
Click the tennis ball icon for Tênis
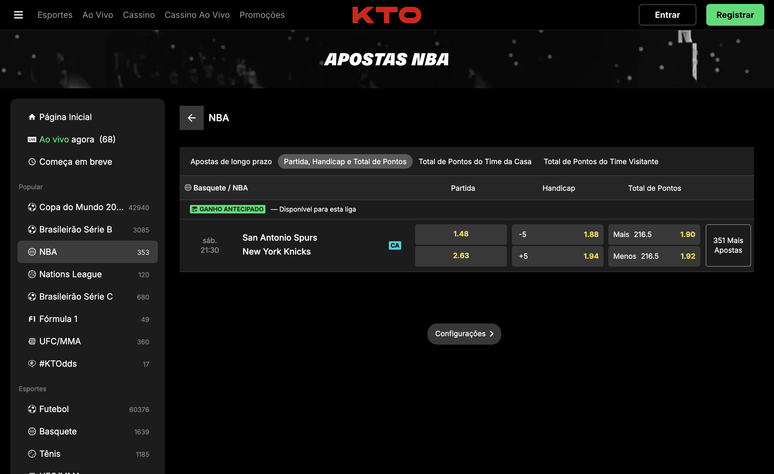32,454
